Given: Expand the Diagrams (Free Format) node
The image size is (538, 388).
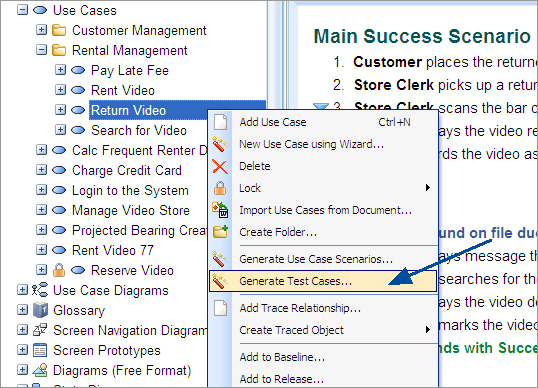Looking at the screenshot, I should 22,370.
